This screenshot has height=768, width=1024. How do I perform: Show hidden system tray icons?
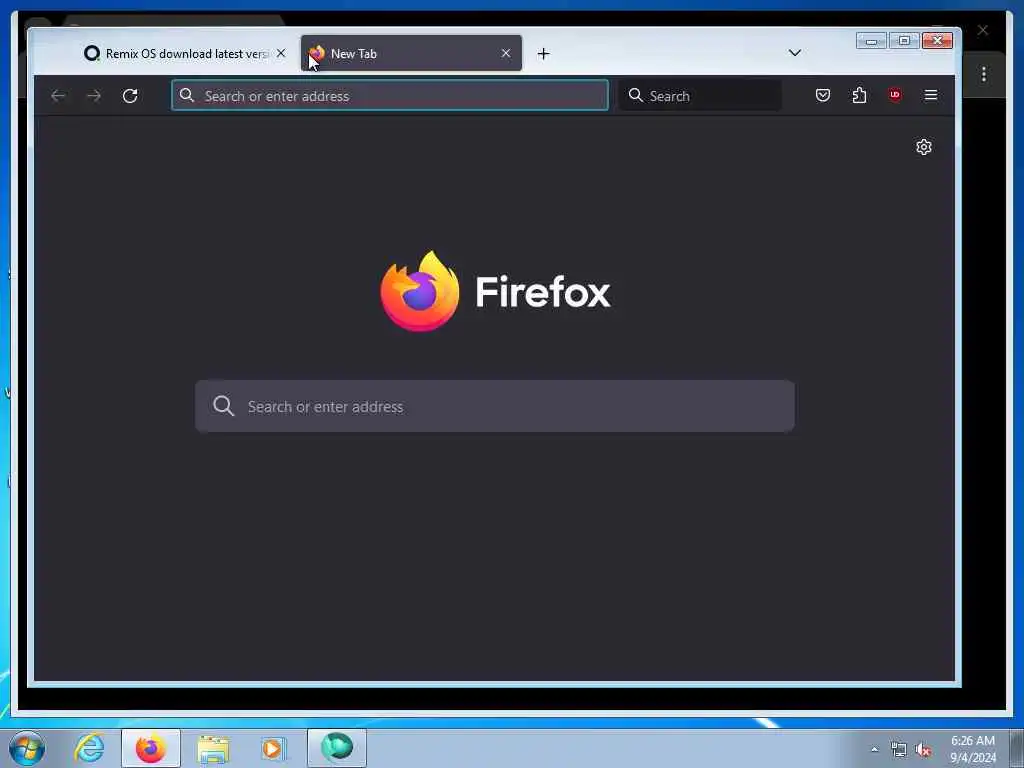[x=874, y=749]
